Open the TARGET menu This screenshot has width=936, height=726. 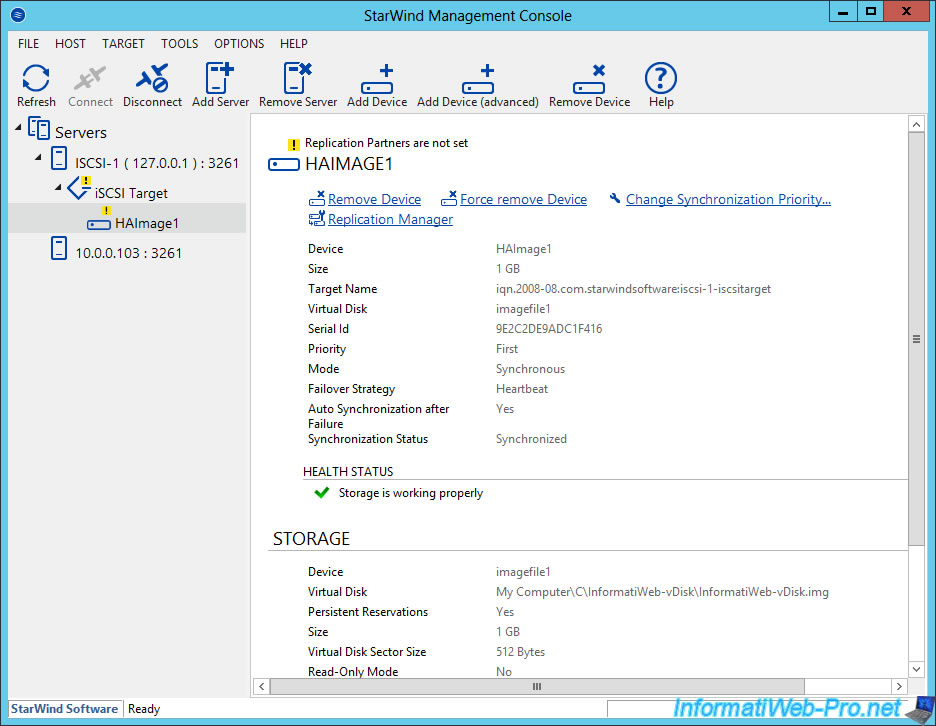[x=123, y=43]
